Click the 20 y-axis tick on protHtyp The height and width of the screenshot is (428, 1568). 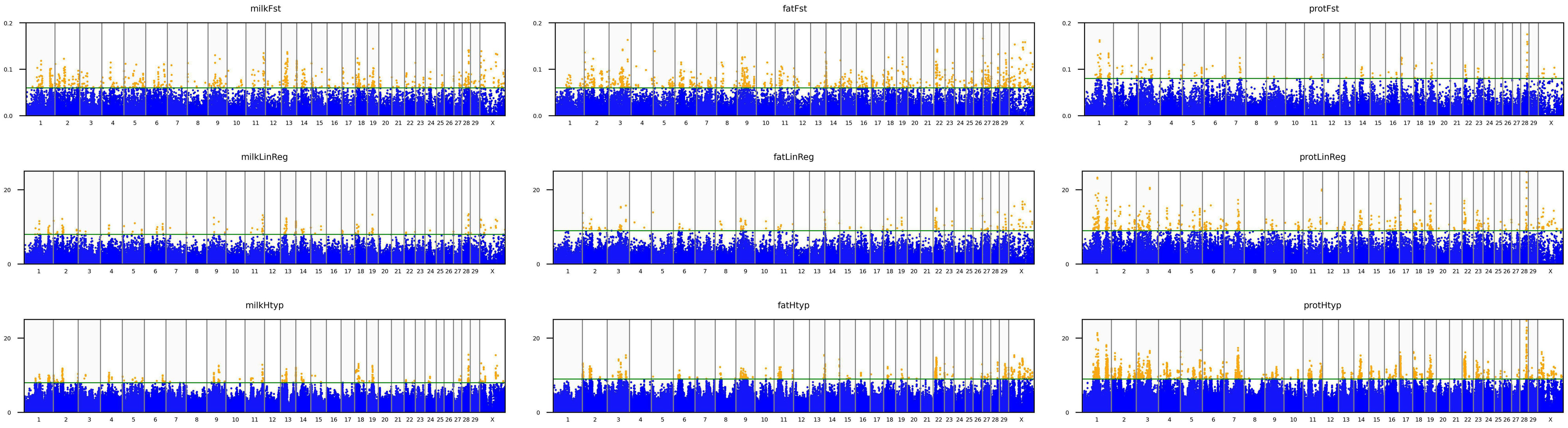[1065, 339]
